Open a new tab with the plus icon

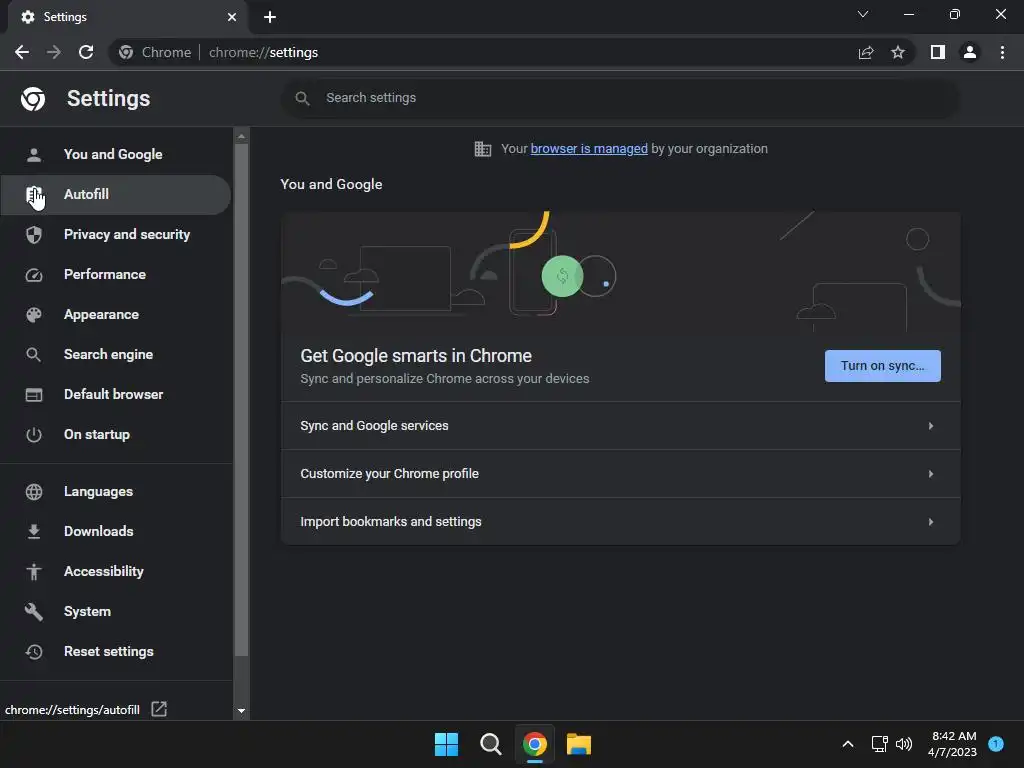click(x=270, y=17)
